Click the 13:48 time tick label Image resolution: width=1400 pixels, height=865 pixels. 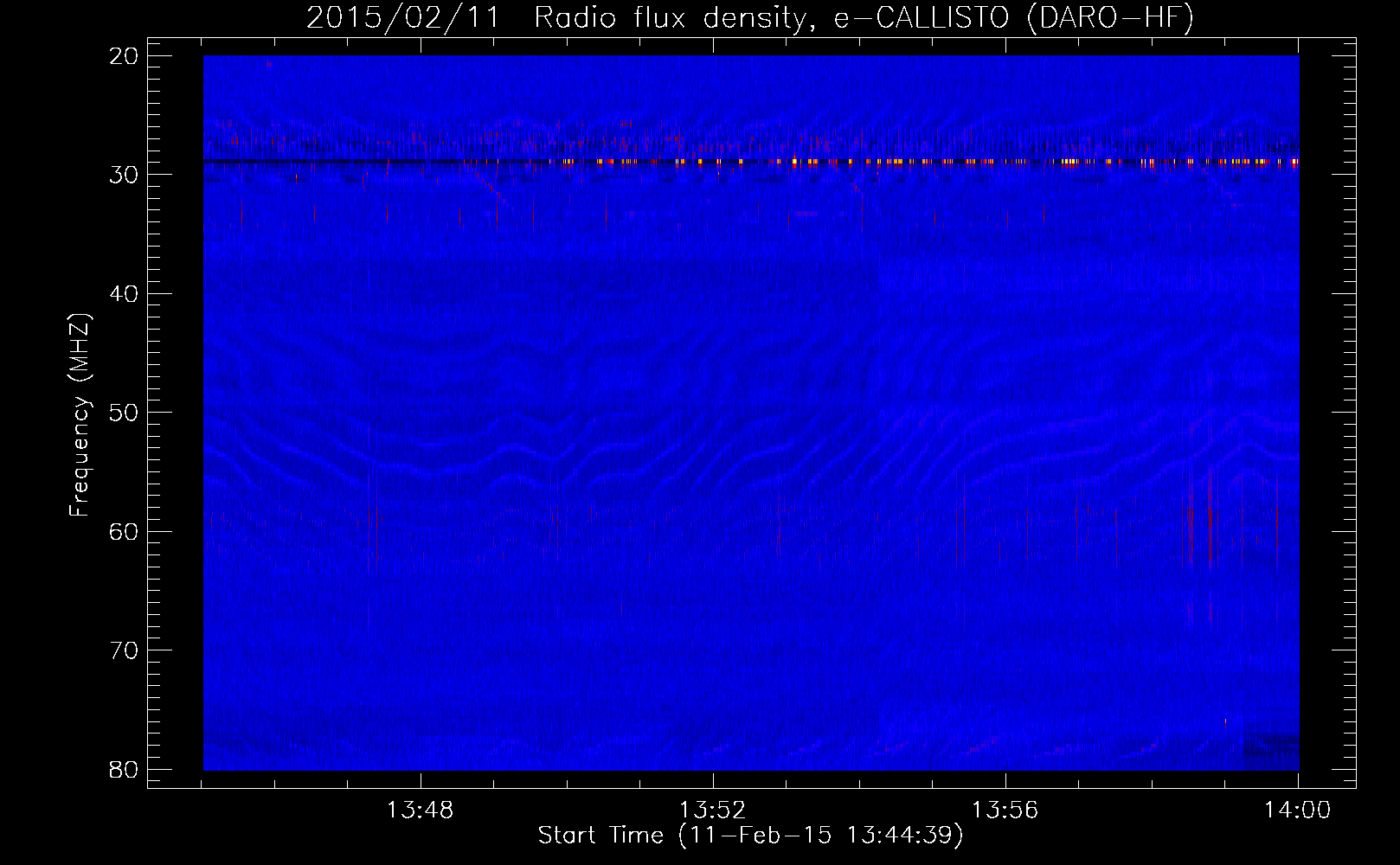click(421, 811)
